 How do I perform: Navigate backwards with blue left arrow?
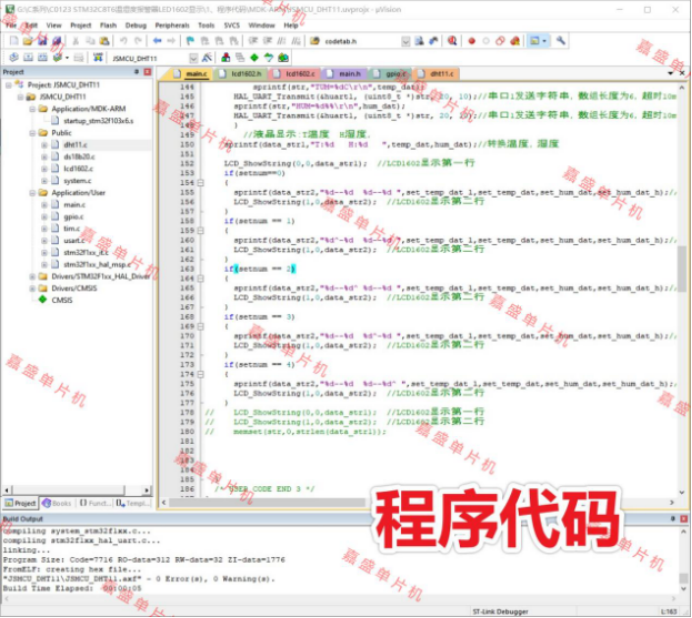[x=157, y=41]
